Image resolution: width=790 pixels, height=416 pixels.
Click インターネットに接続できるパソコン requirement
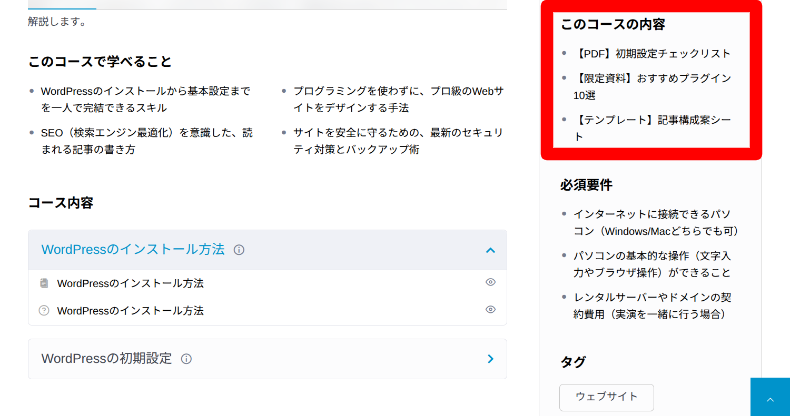click(x=655, y=223)
